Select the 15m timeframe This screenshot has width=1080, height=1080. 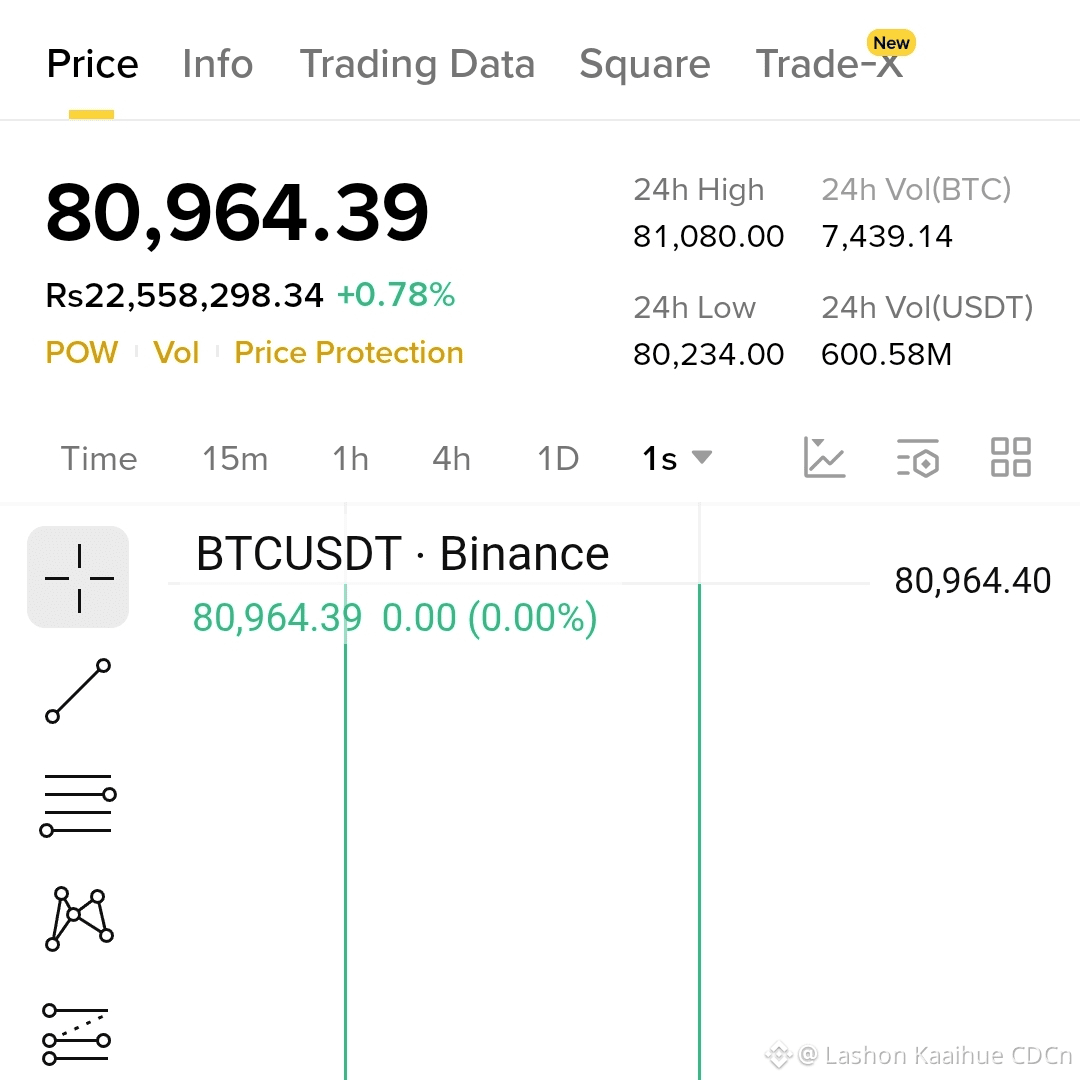point(235,458)
